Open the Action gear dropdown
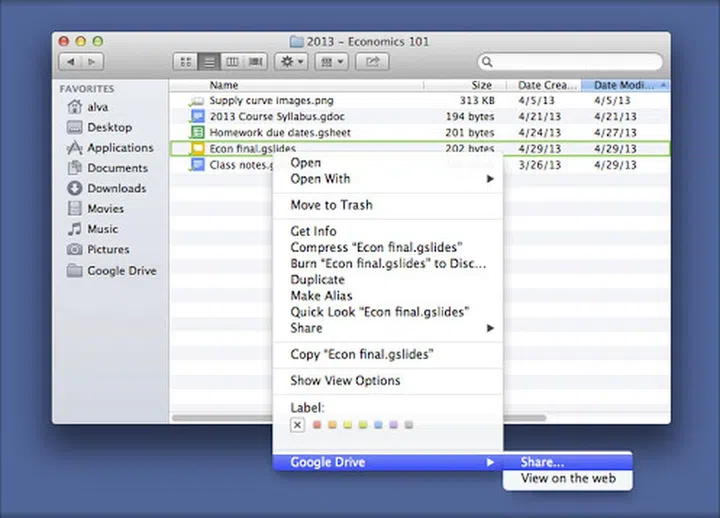Viewport: 720px width, 518px height. coord(293,62)
